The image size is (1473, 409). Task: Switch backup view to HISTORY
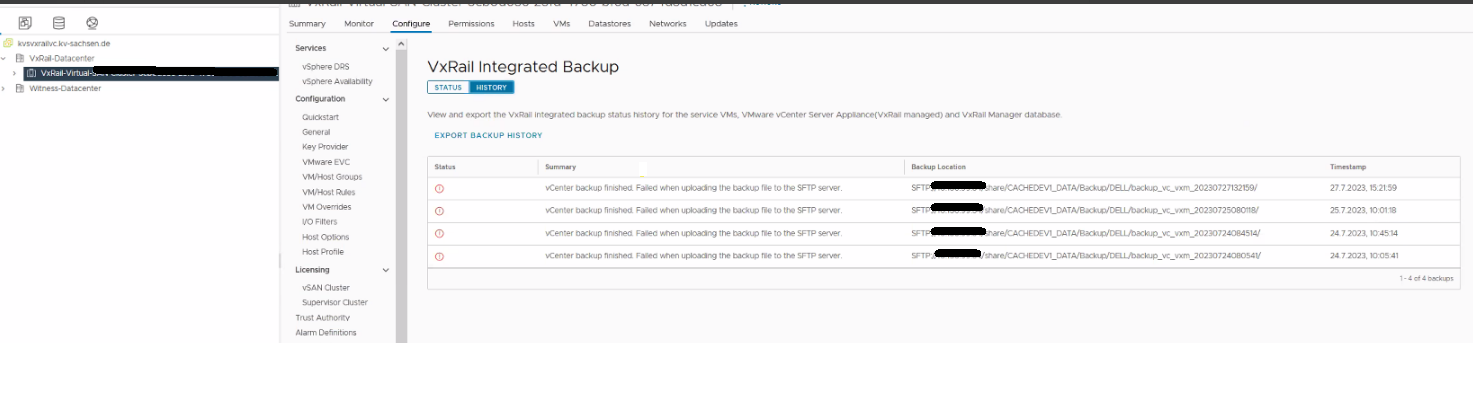pos(491,88)
